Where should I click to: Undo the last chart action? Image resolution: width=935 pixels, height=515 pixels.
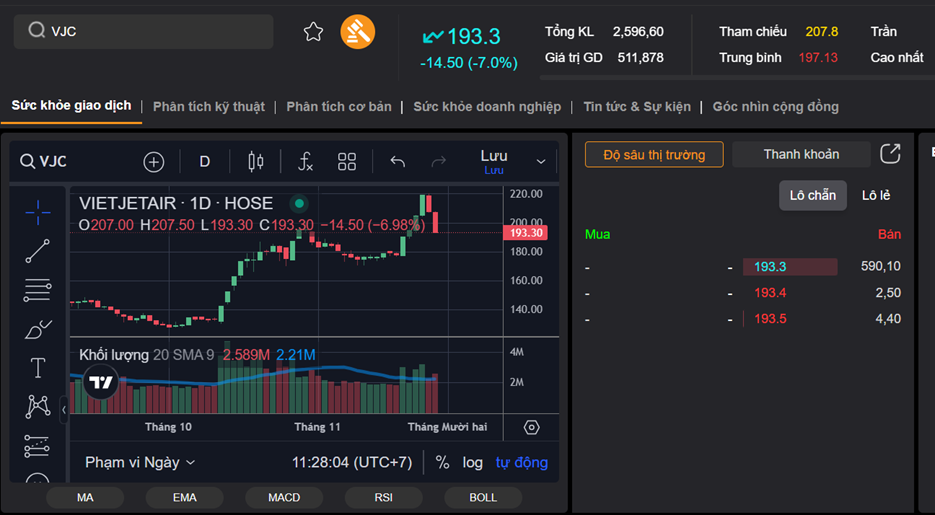coord(397,162)
